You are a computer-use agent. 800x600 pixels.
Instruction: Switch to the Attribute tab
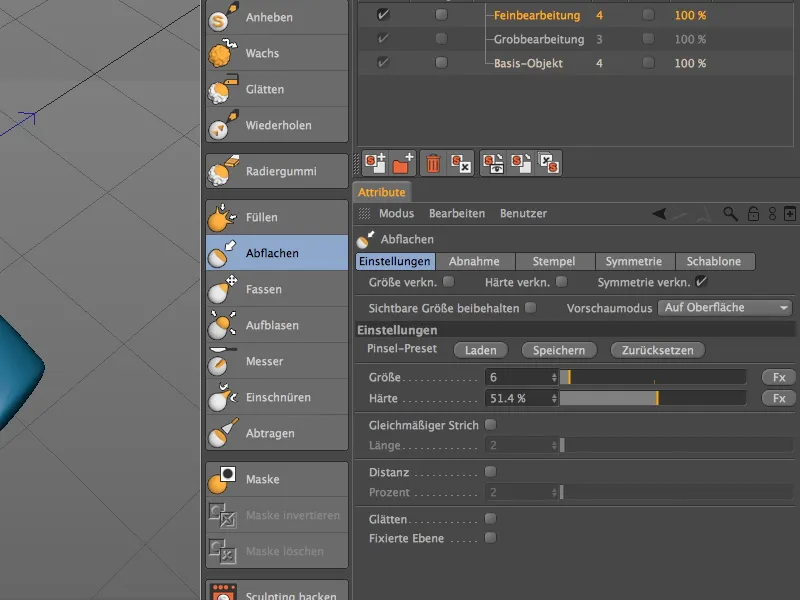tap(382, 192)
